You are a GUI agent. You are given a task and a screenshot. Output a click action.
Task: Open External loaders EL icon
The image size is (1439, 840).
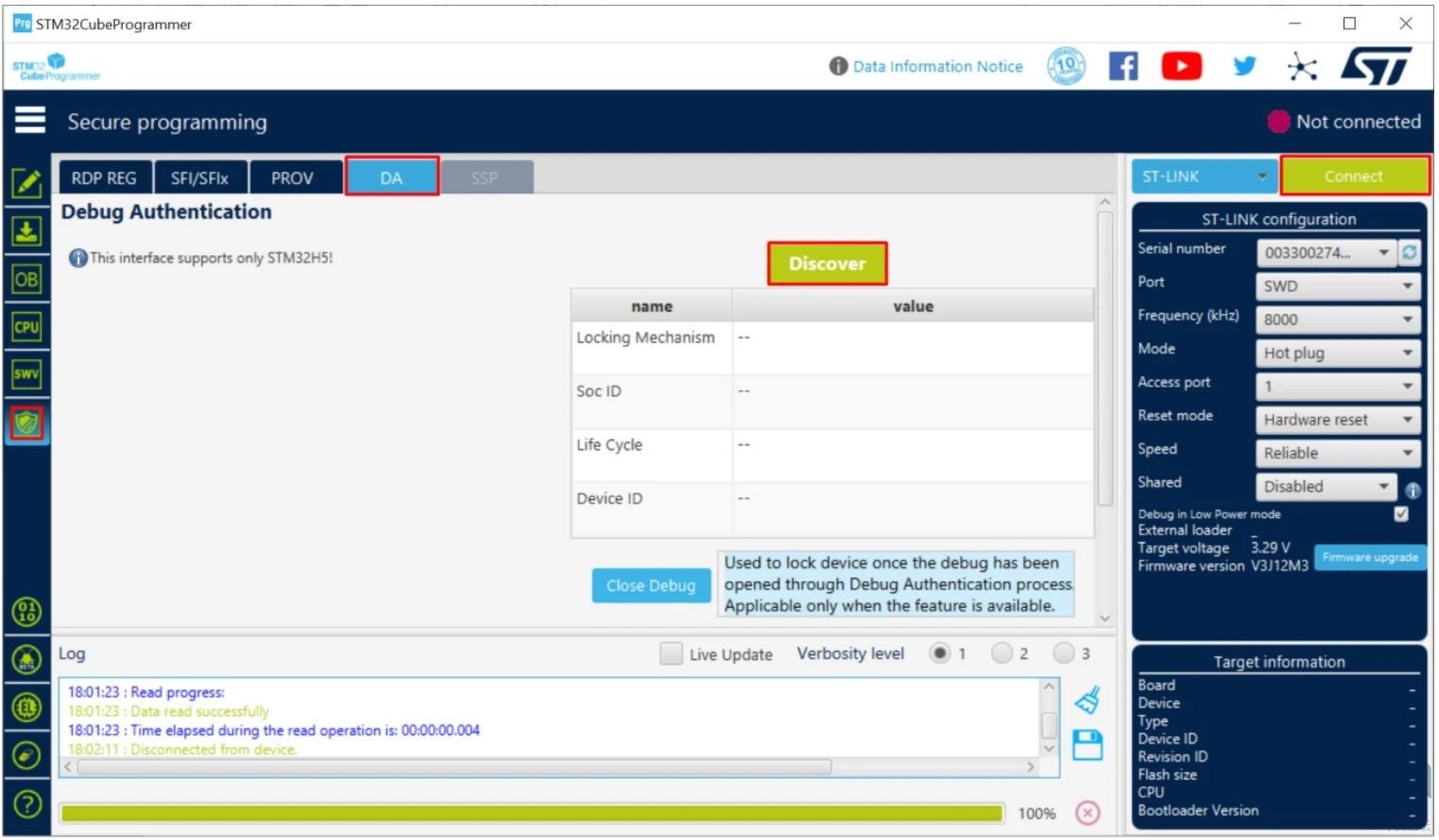[x=26, y=707]
